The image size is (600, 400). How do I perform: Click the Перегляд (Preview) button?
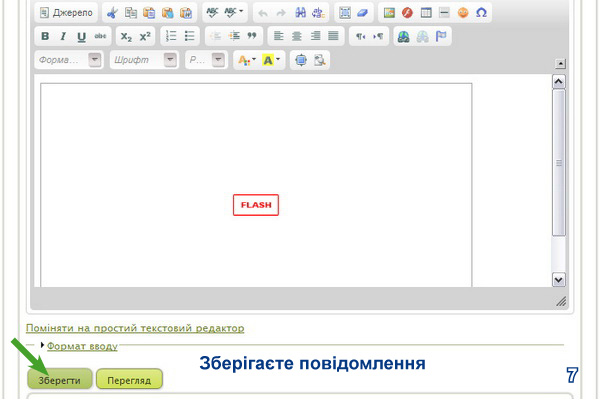129,380
